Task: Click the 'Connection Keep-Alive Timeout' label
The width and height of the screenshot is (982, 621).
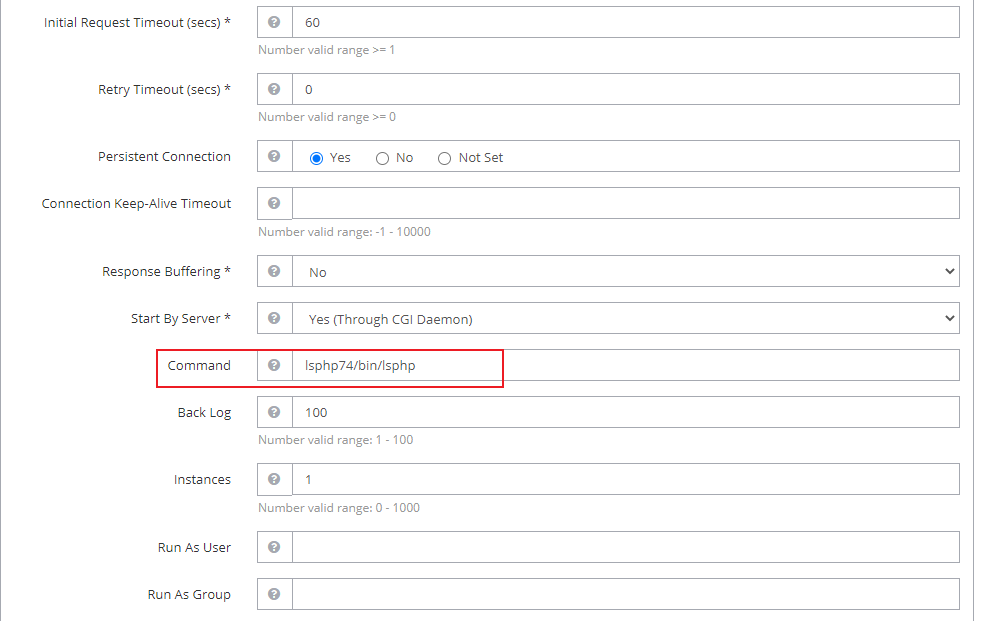Action: point(137,203)
